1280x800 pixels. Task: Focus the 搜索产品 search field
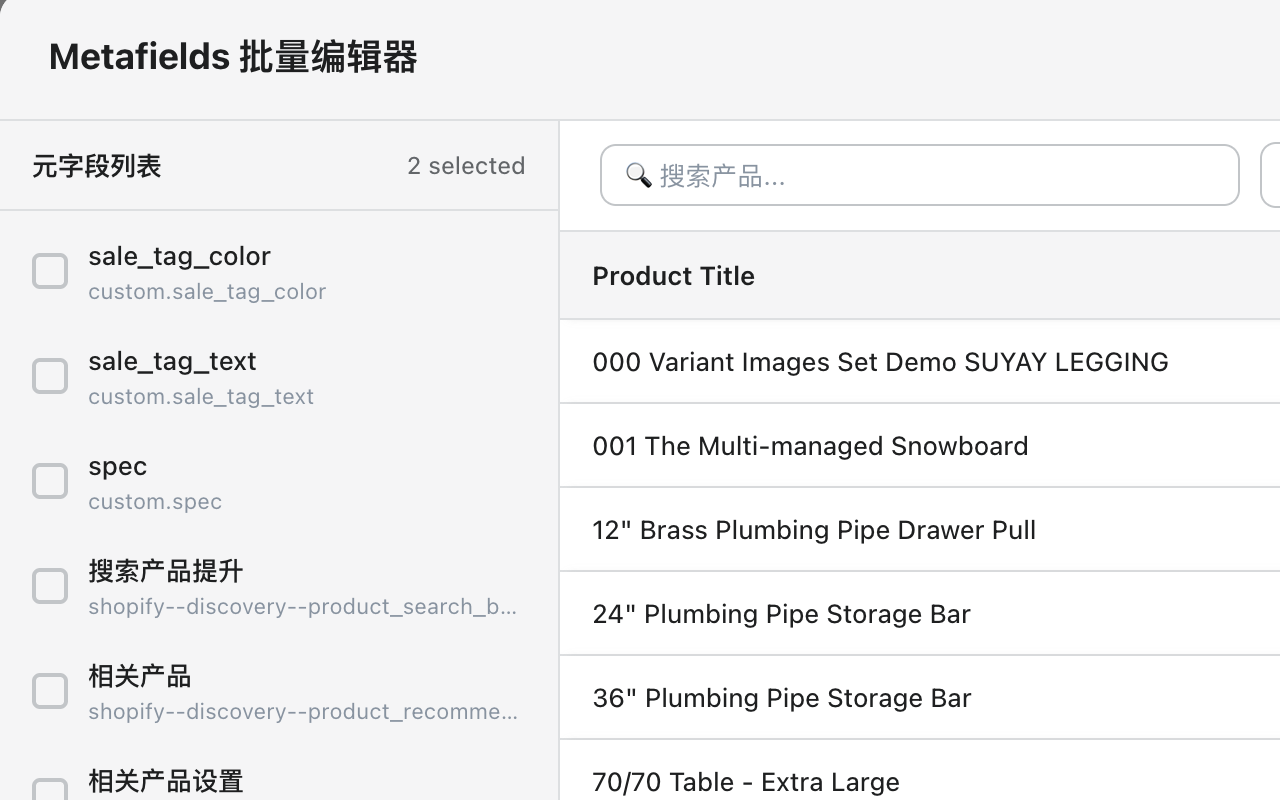coord(930,176)
